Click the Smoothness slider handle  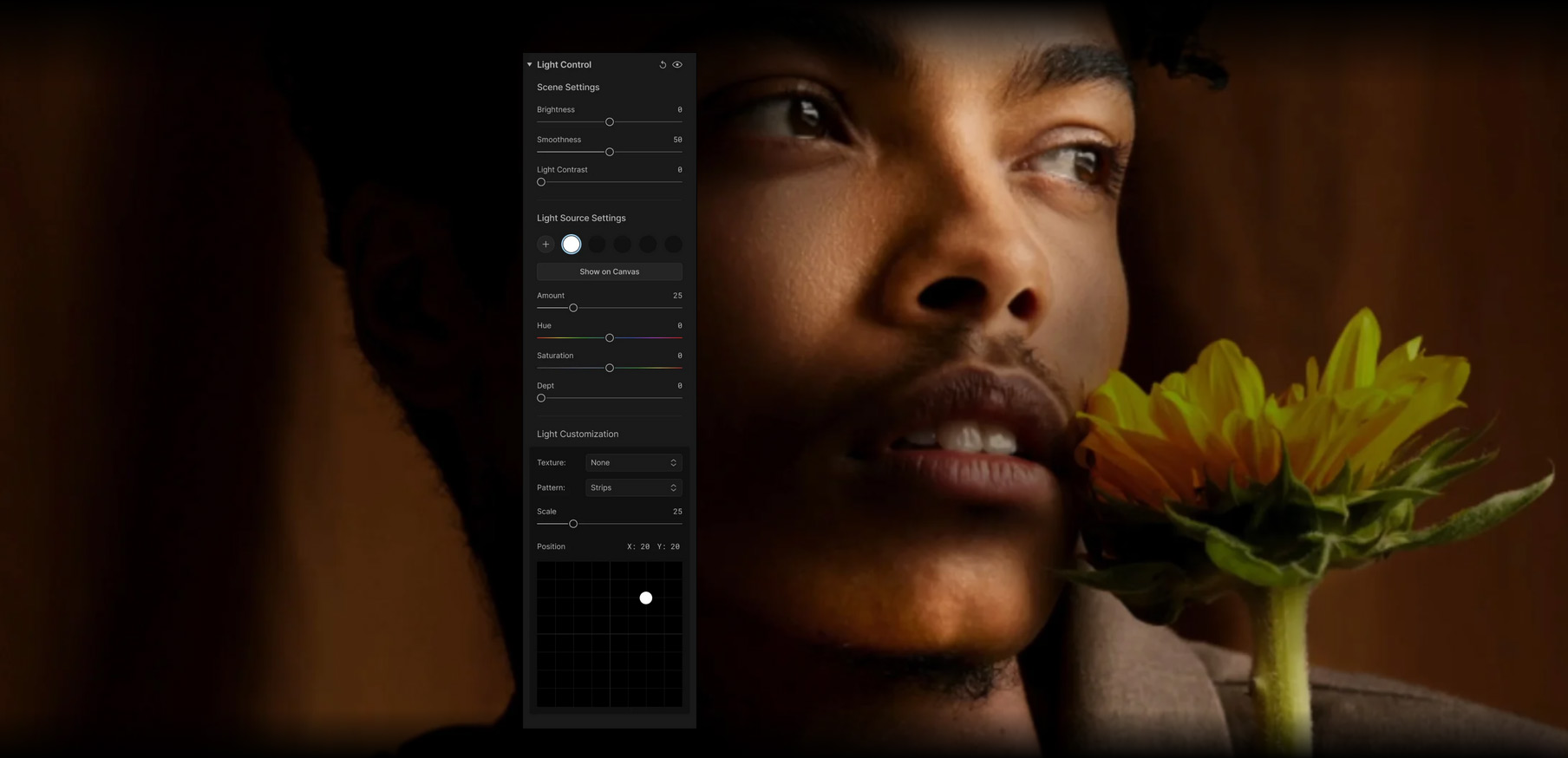(x=610, y=152)
